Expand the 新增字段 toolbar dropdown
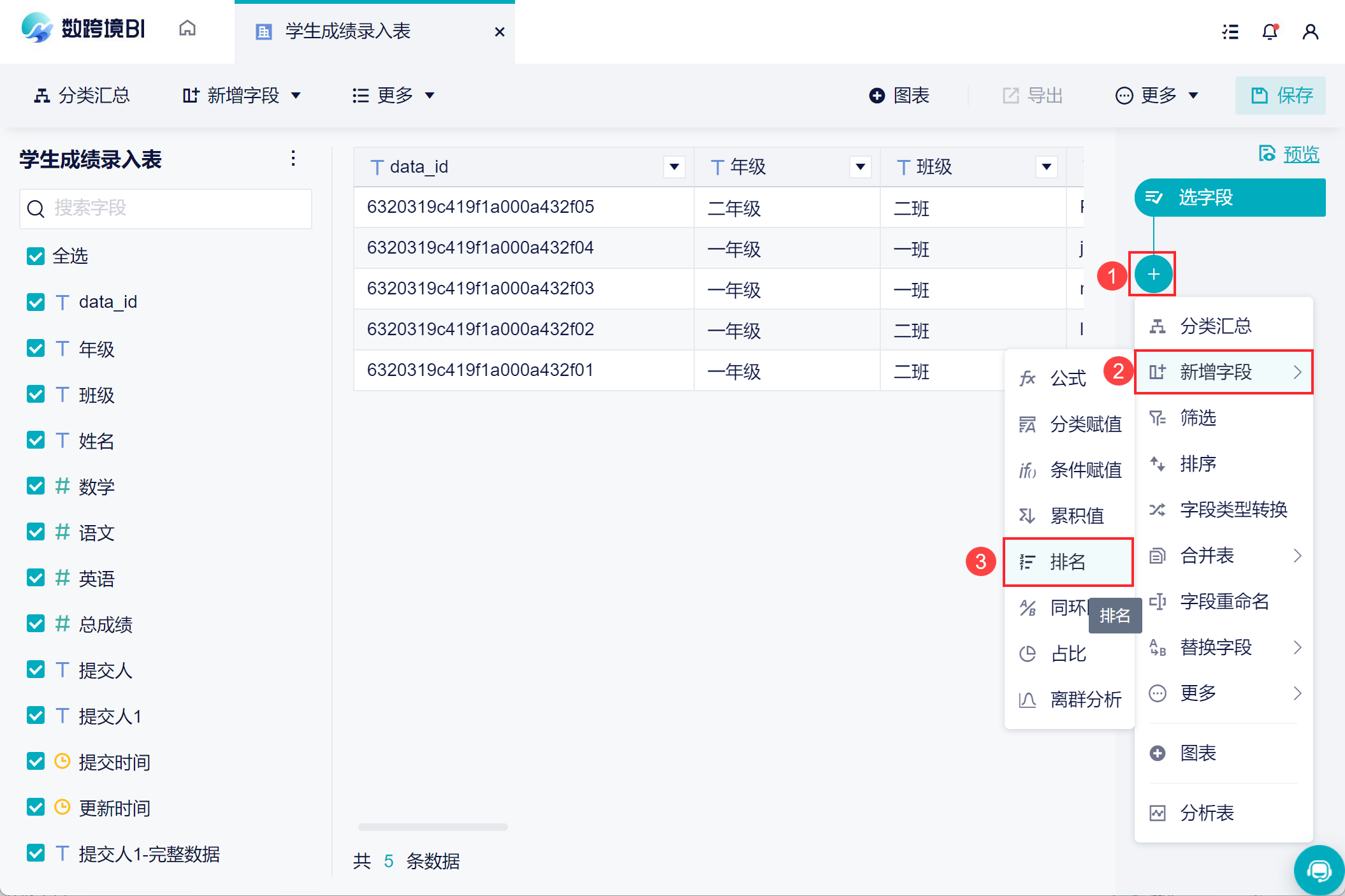 coord(242,96)
